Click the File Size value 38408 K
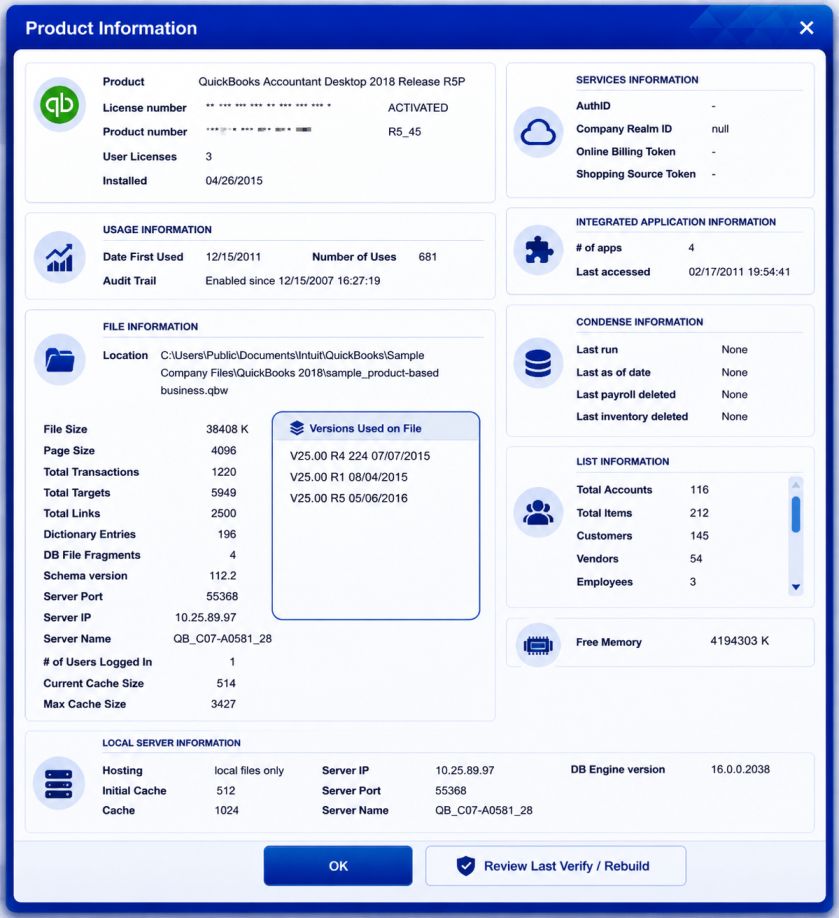The height and width of the screenshot is (918, 839). pos(227,429)
